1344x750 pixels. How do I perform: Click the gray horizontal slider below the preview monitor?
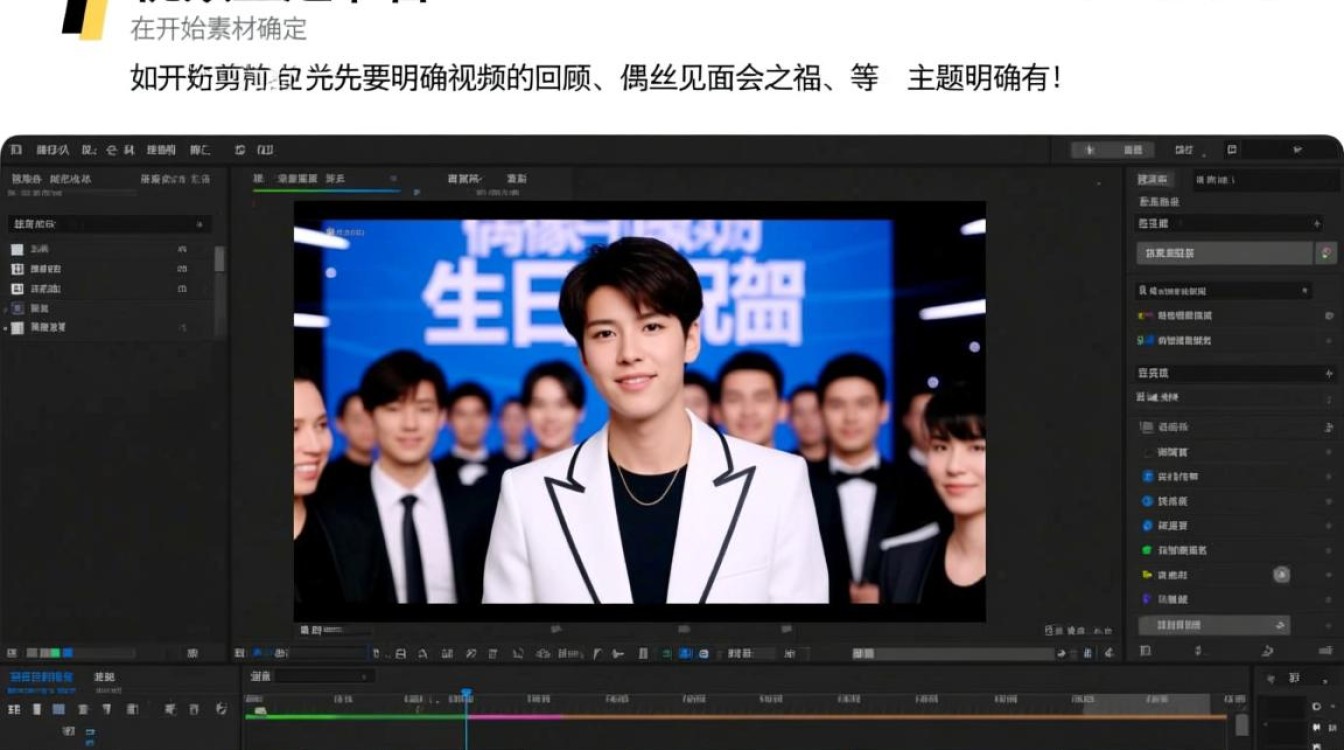[953, 653]
